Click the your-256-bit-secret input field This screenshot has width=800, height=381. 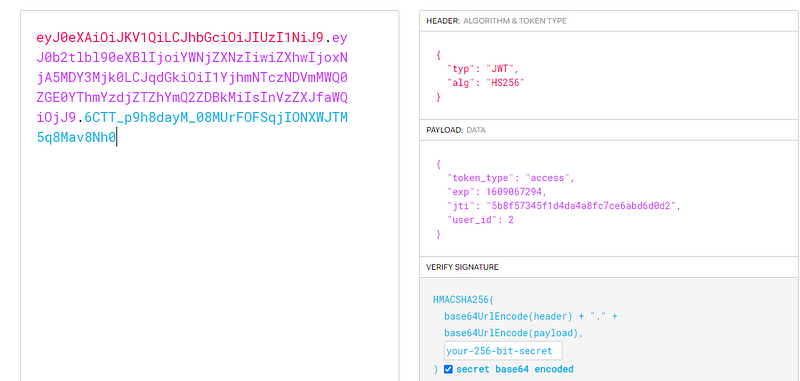(x=503, y=351)
